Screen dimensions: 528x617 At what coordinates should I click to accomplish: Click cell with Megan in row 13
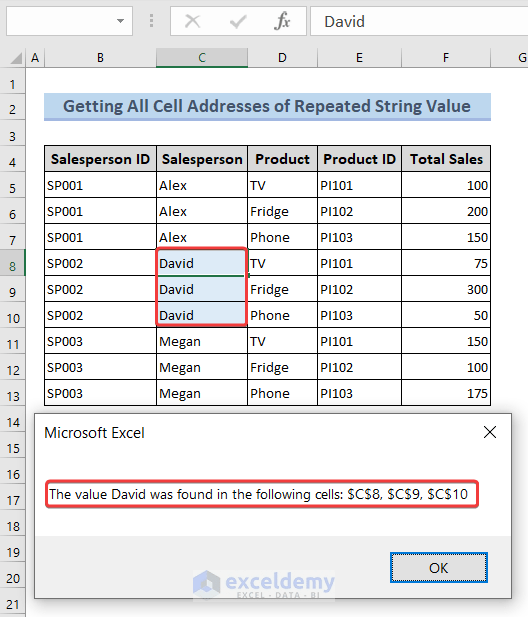pos(202,393)
